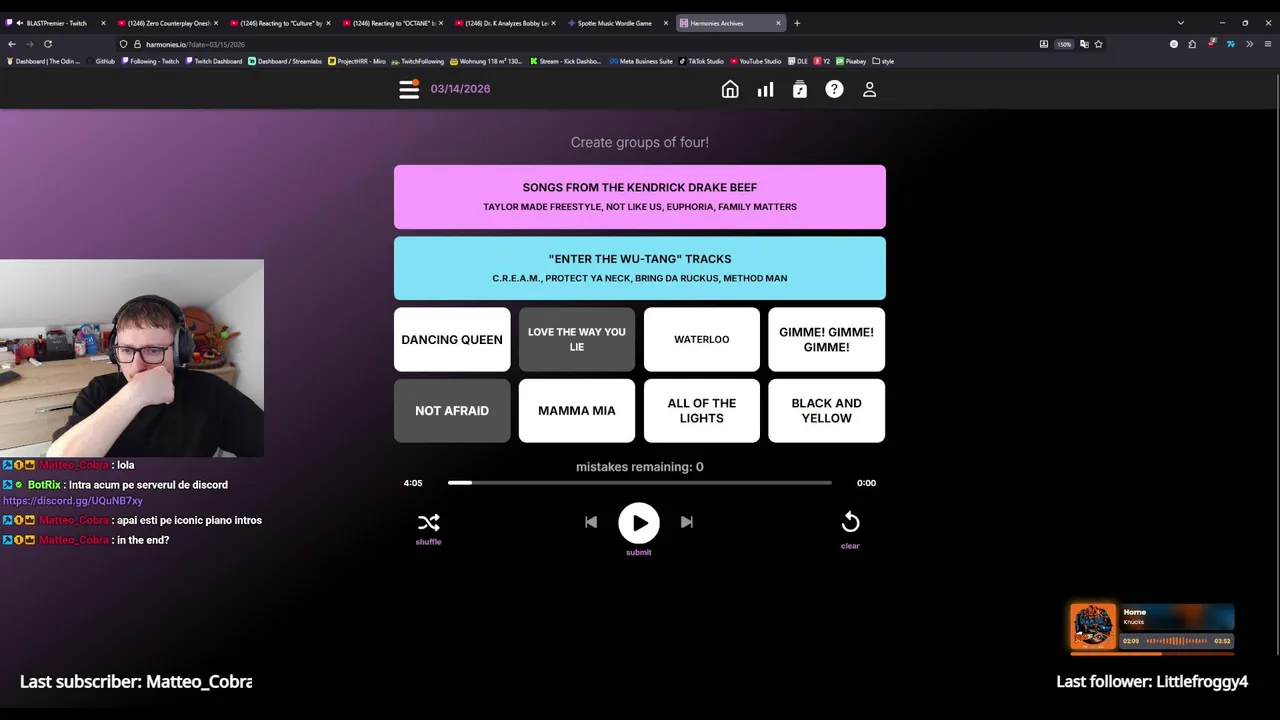The height and width of the screenshot is (720, 1280).
Task: Open the YouTube Studio bookmark
Action: pyautogui.click(x=756, y=61)
